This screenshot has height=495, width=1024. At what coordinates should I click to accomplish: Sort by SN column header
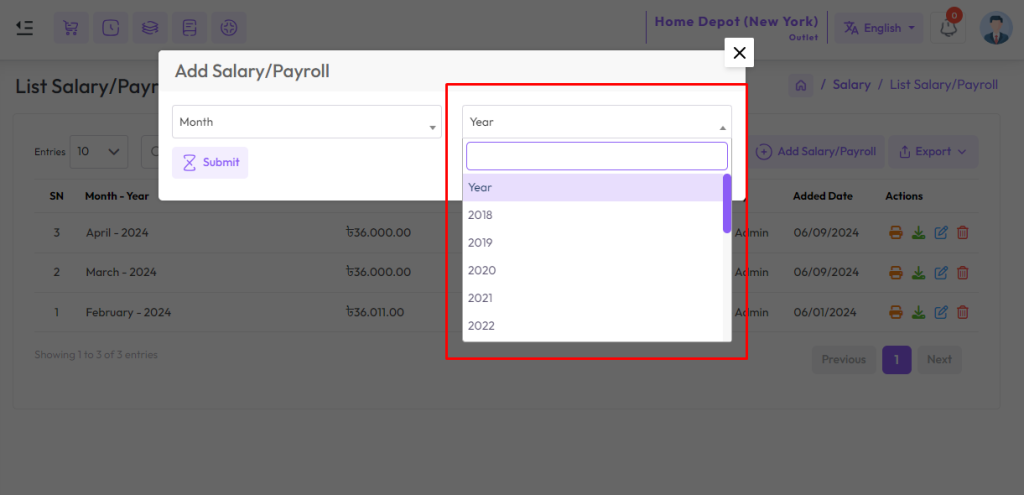(x=56, y=196)
